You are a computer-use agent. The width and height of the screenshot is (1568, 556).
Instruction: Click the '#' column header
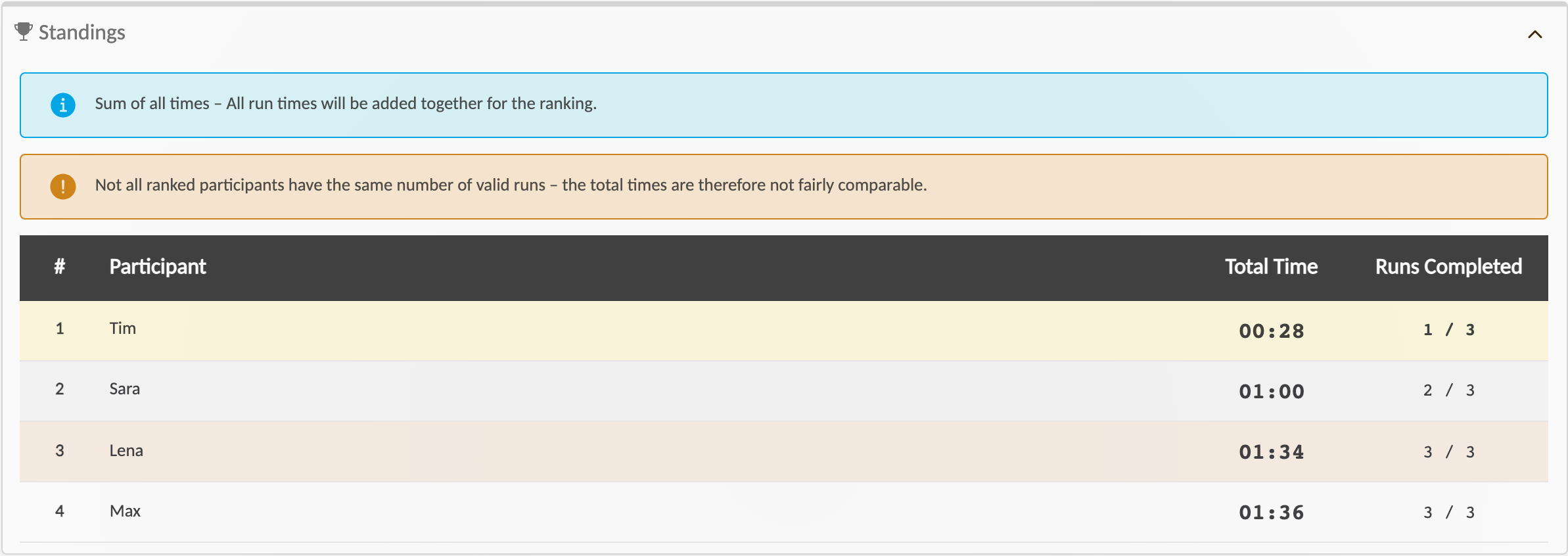[x=60, y=266]
